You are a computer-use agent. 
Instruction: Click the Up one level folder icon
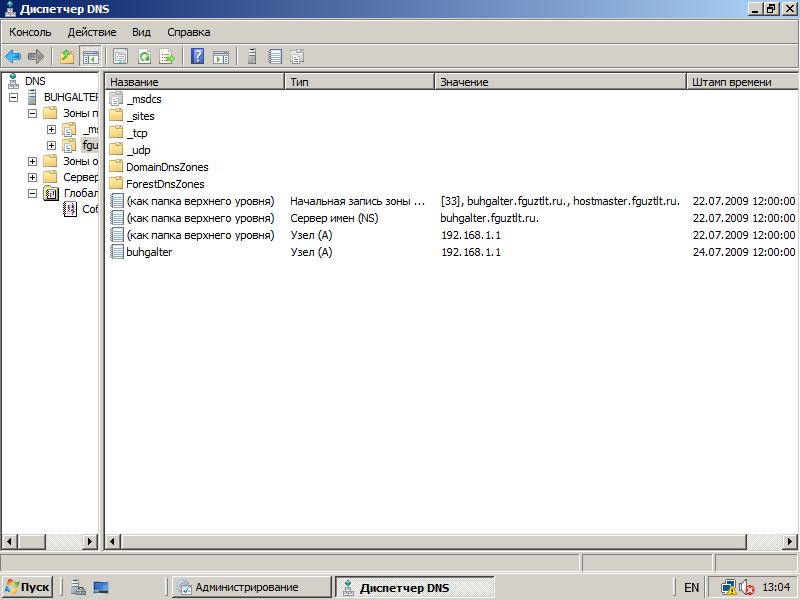point(67,57)
